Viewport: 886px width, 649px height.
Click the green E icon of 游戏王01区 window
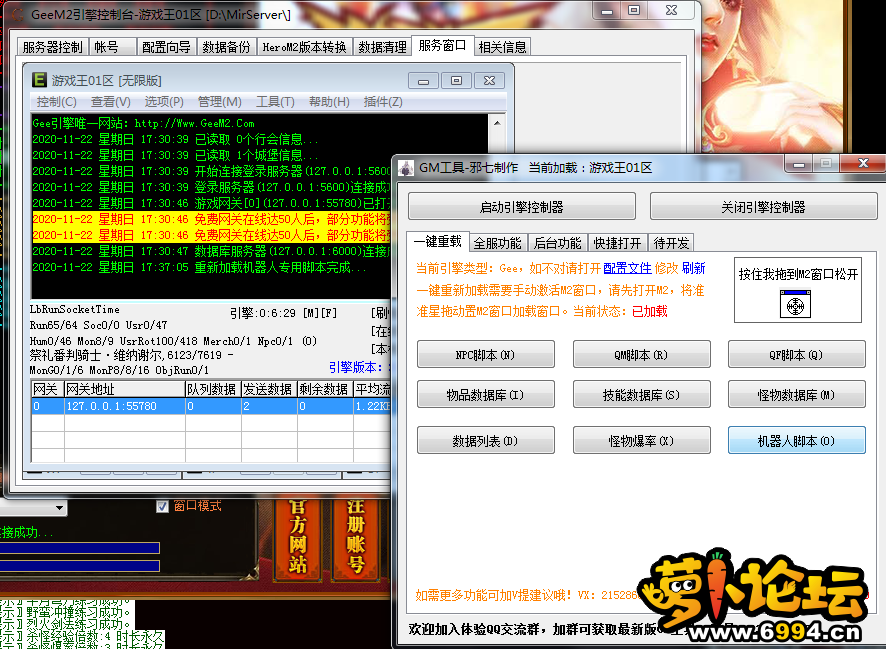click(x=39, y=80)
